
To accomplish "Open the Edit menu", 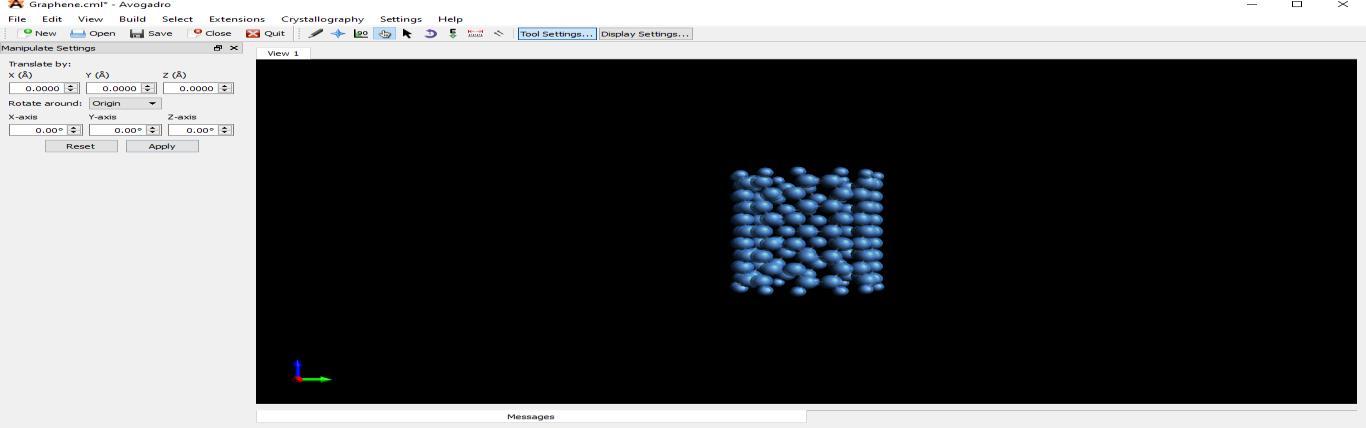I will pyautogui.click(x=52, y=18).
